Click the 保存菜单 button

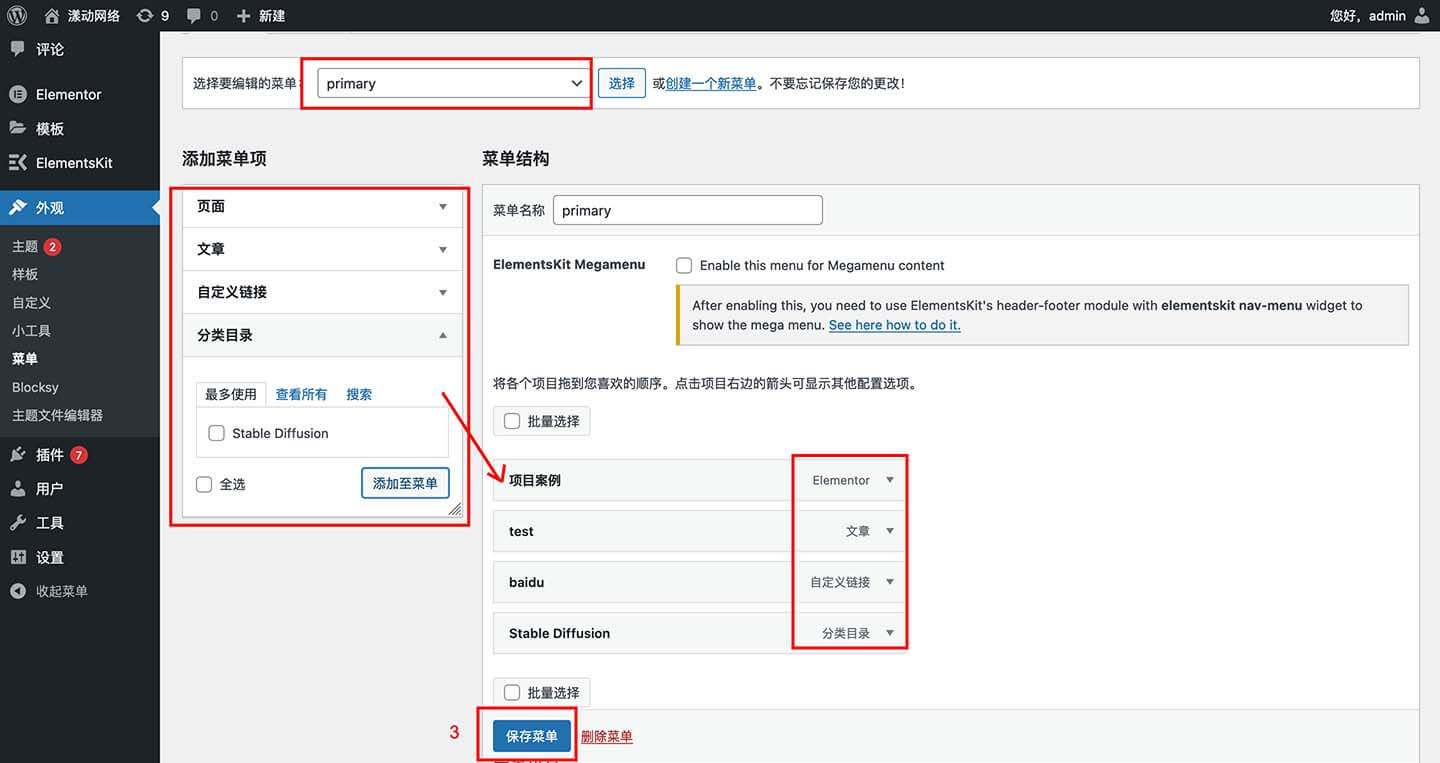click(532, 736)
